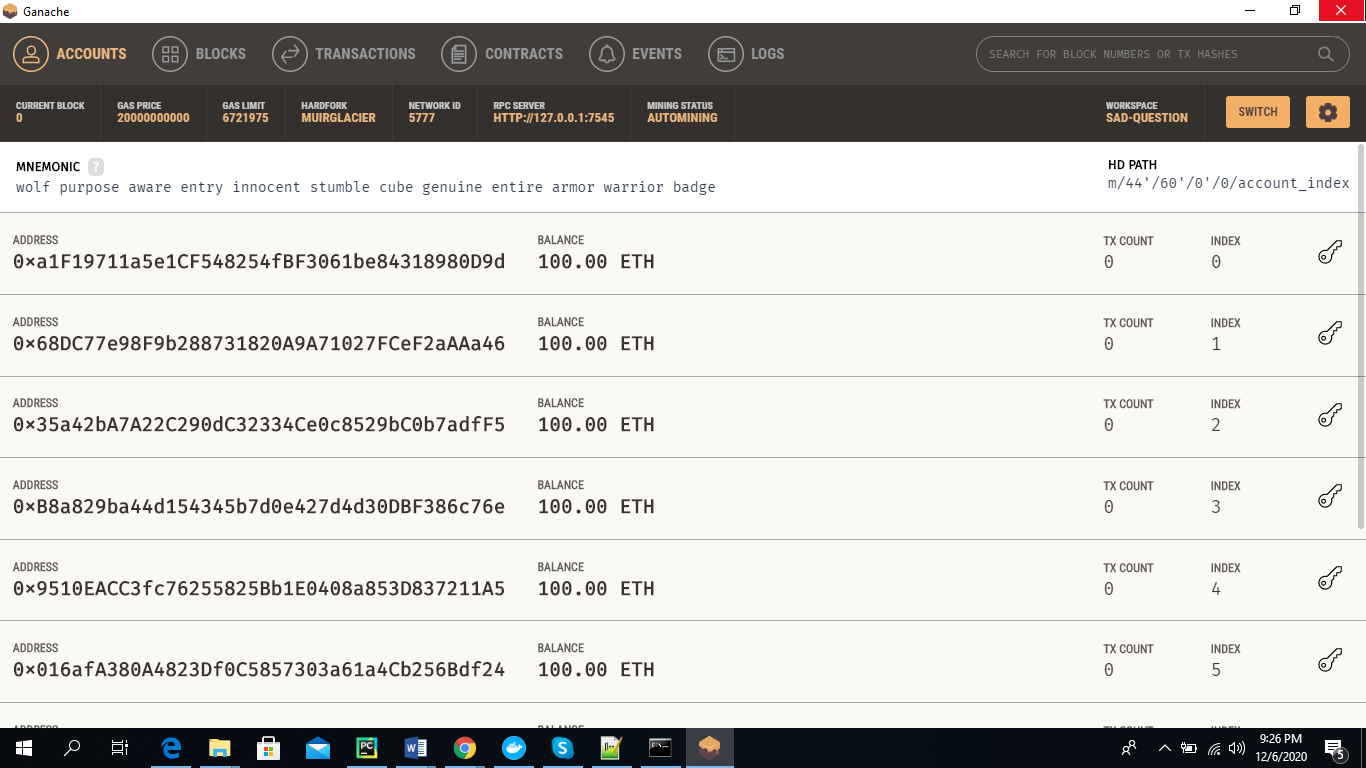
Task: Select the Accounts person icon
Action: tap(30, 53)
